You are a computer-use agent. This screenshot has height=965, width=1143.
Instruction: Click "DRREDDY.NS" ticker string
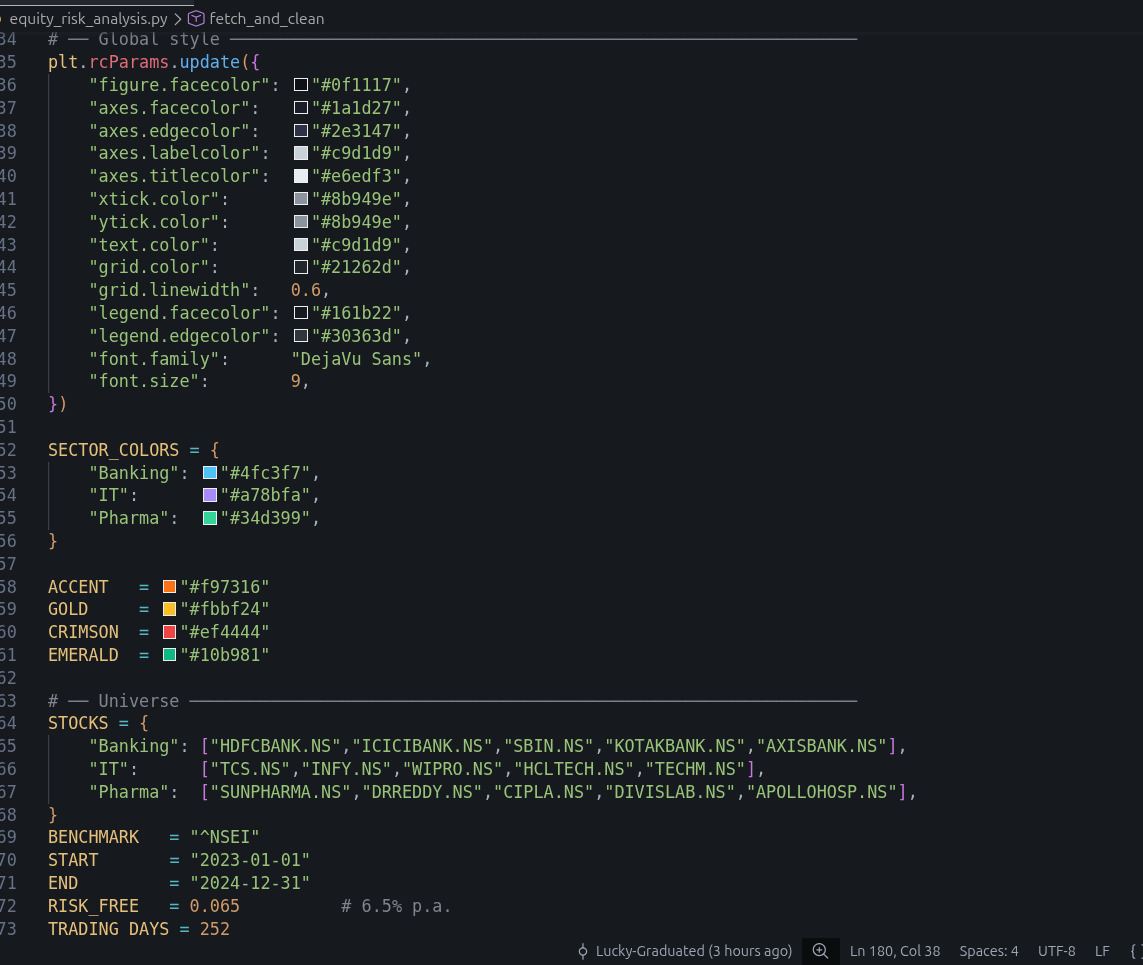click(x=422, y=792)
